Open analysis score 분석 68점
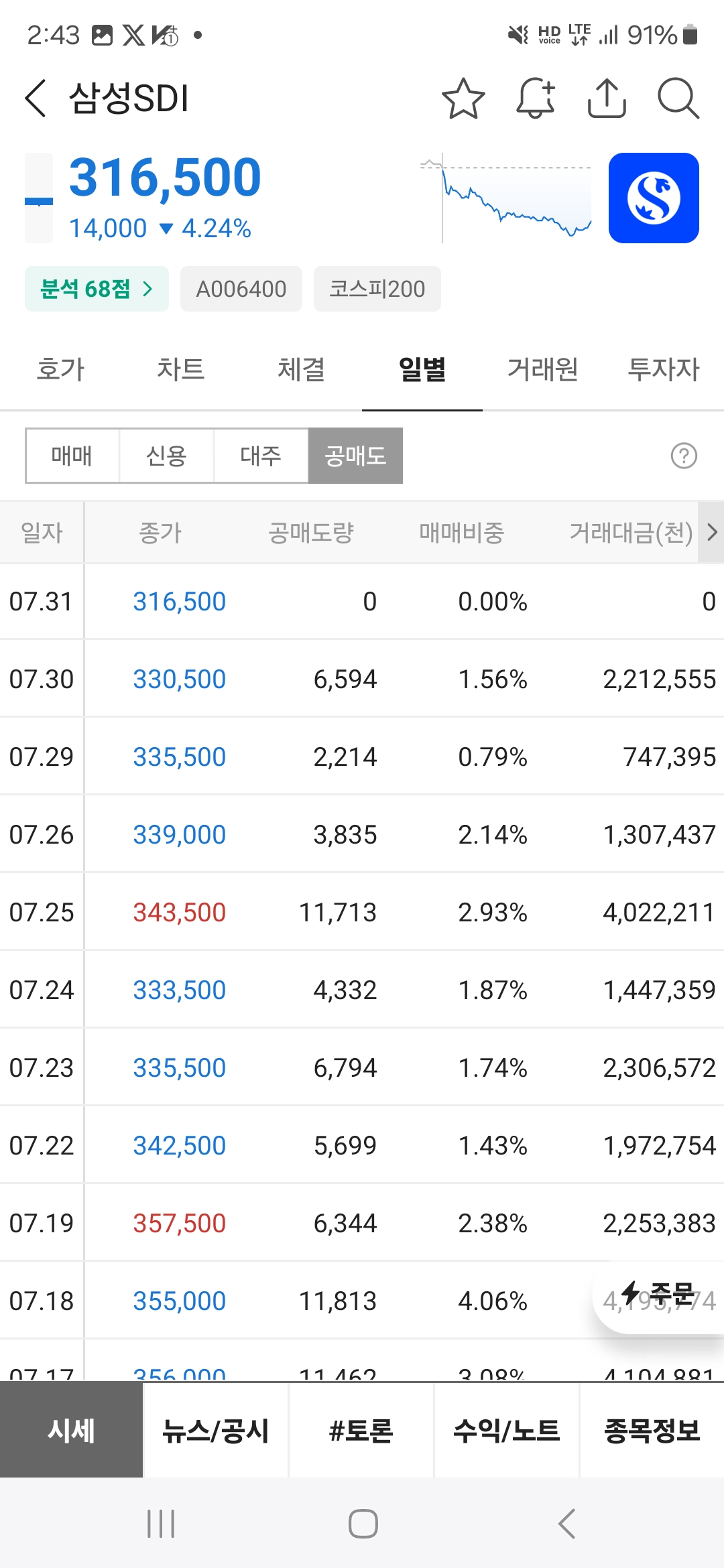The width and height of the screenshot is (724, 1568). 97,289
